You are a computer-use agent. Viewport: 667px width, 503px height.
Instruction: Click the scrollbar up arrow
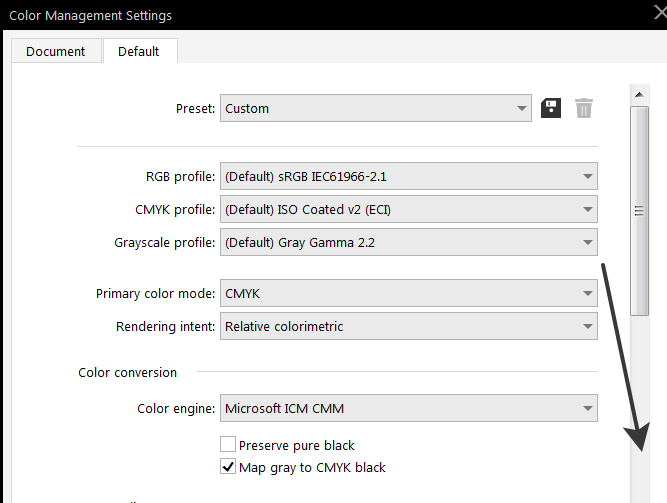[x=639, y=94]
